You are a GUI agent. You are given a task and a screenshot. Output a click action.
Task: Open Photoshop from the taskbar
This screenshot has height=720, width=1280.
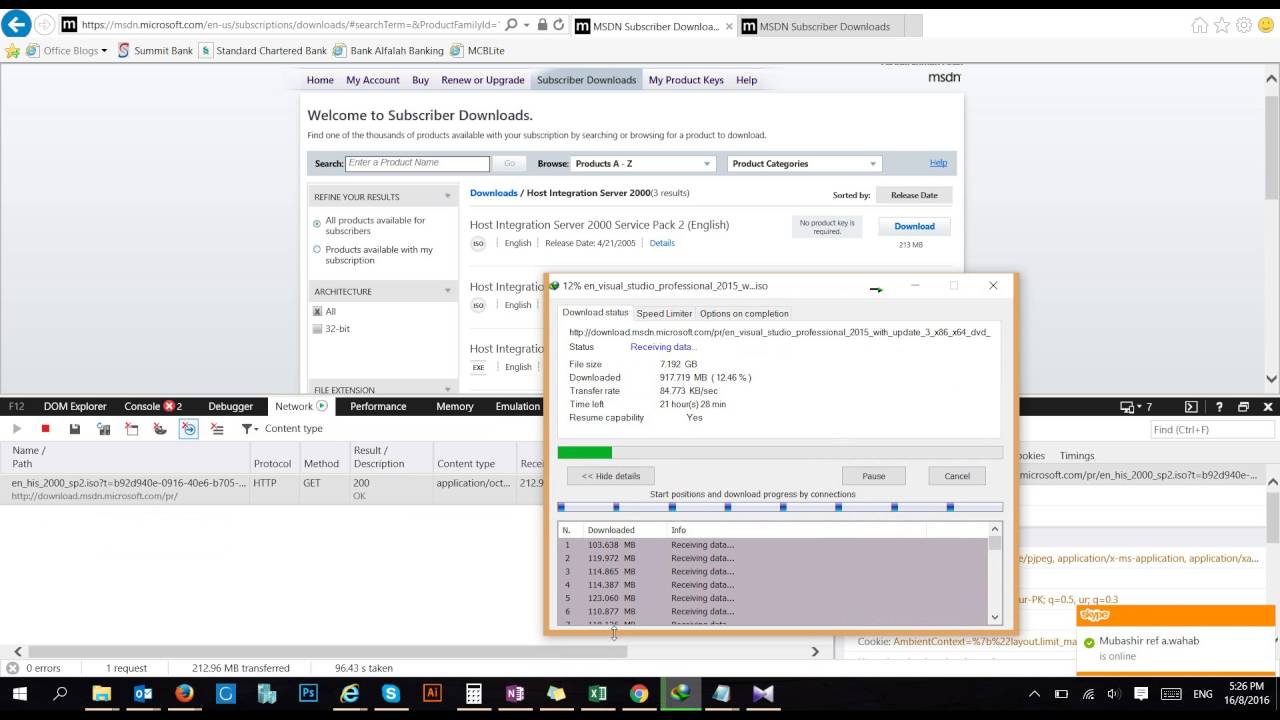(308, 693)
